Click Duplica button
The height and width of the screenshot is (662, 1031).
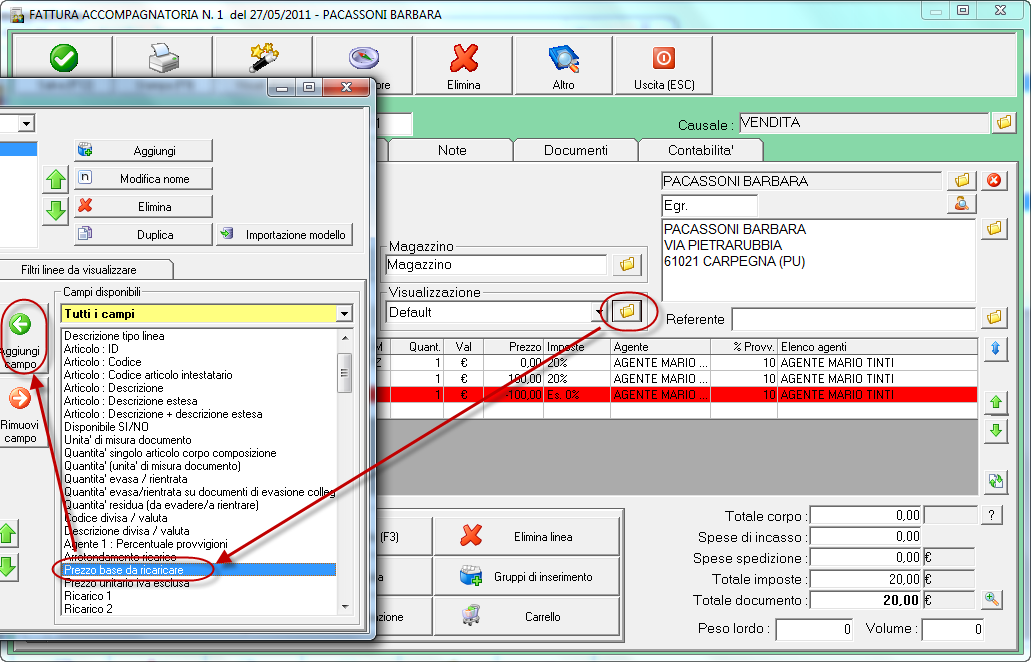(x=143, y=235)
